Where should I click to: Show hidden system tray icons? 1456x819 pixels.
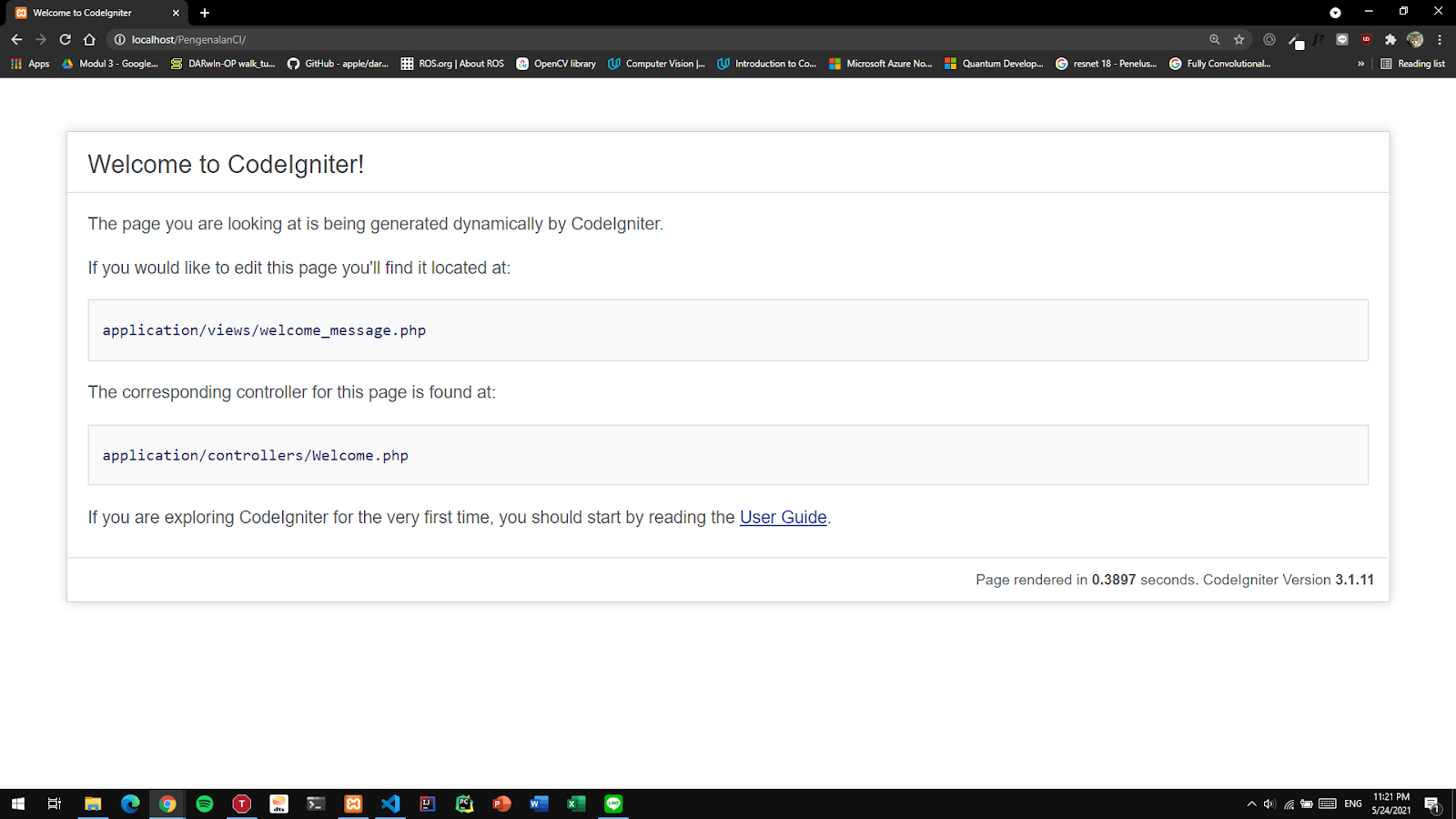1252,804
